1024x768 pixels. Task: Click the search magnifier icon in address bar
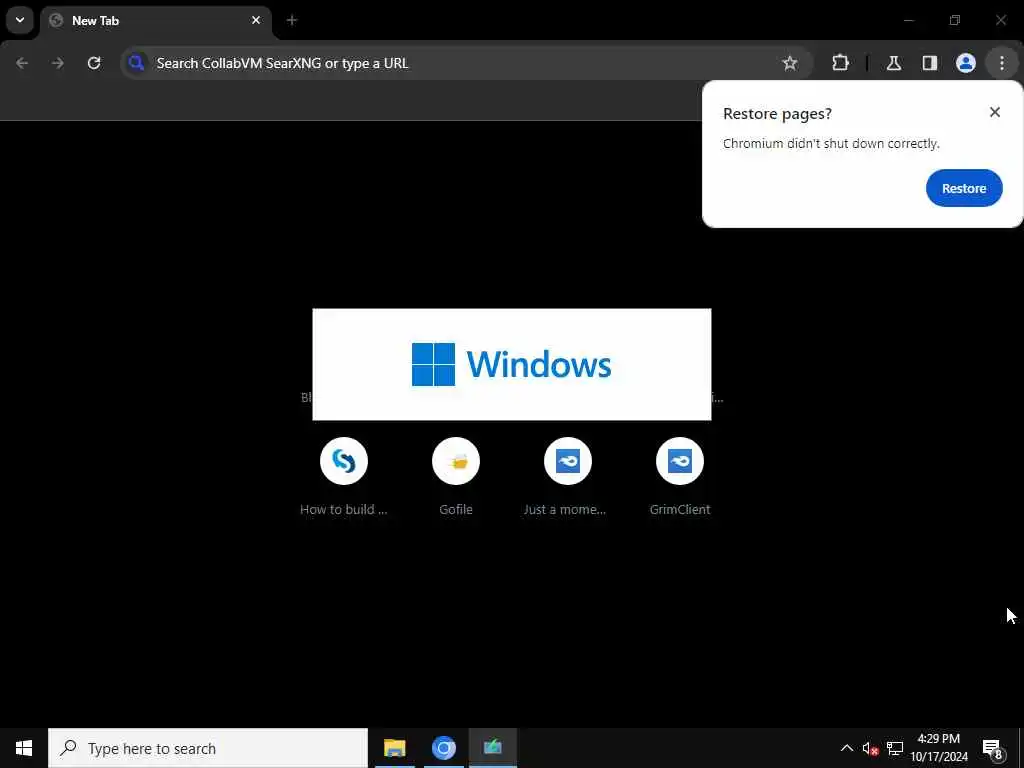click(x=136, y=63)
